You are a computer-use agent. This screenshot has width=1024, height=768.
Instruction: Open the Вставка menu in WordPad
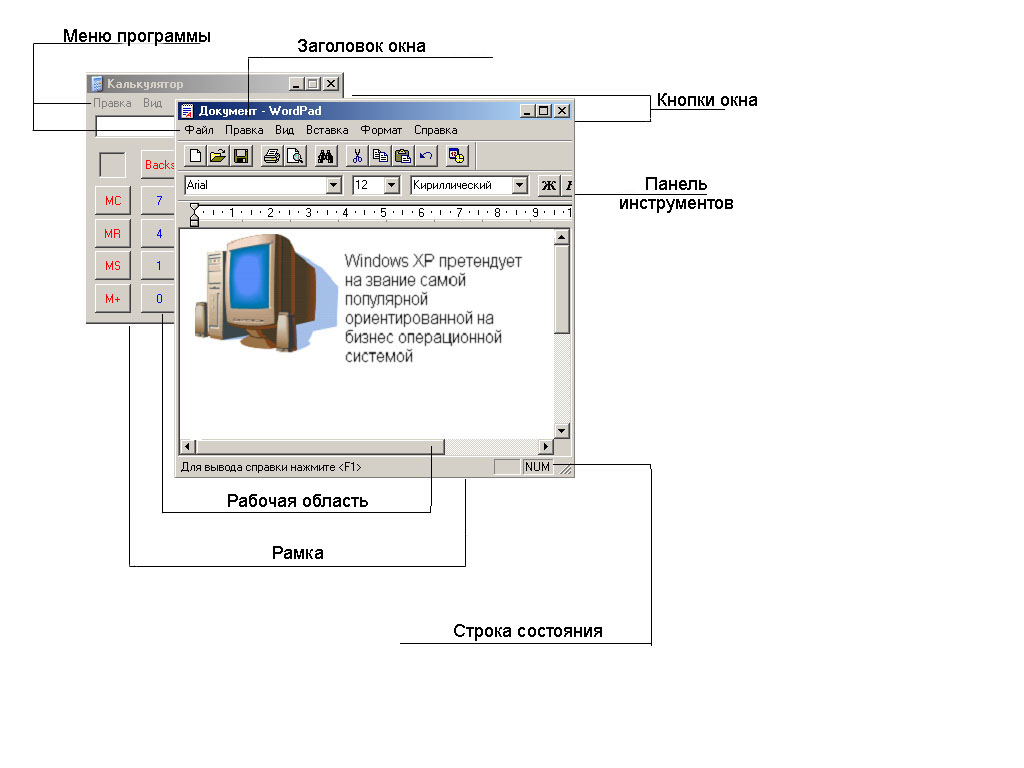pos(327,130)
